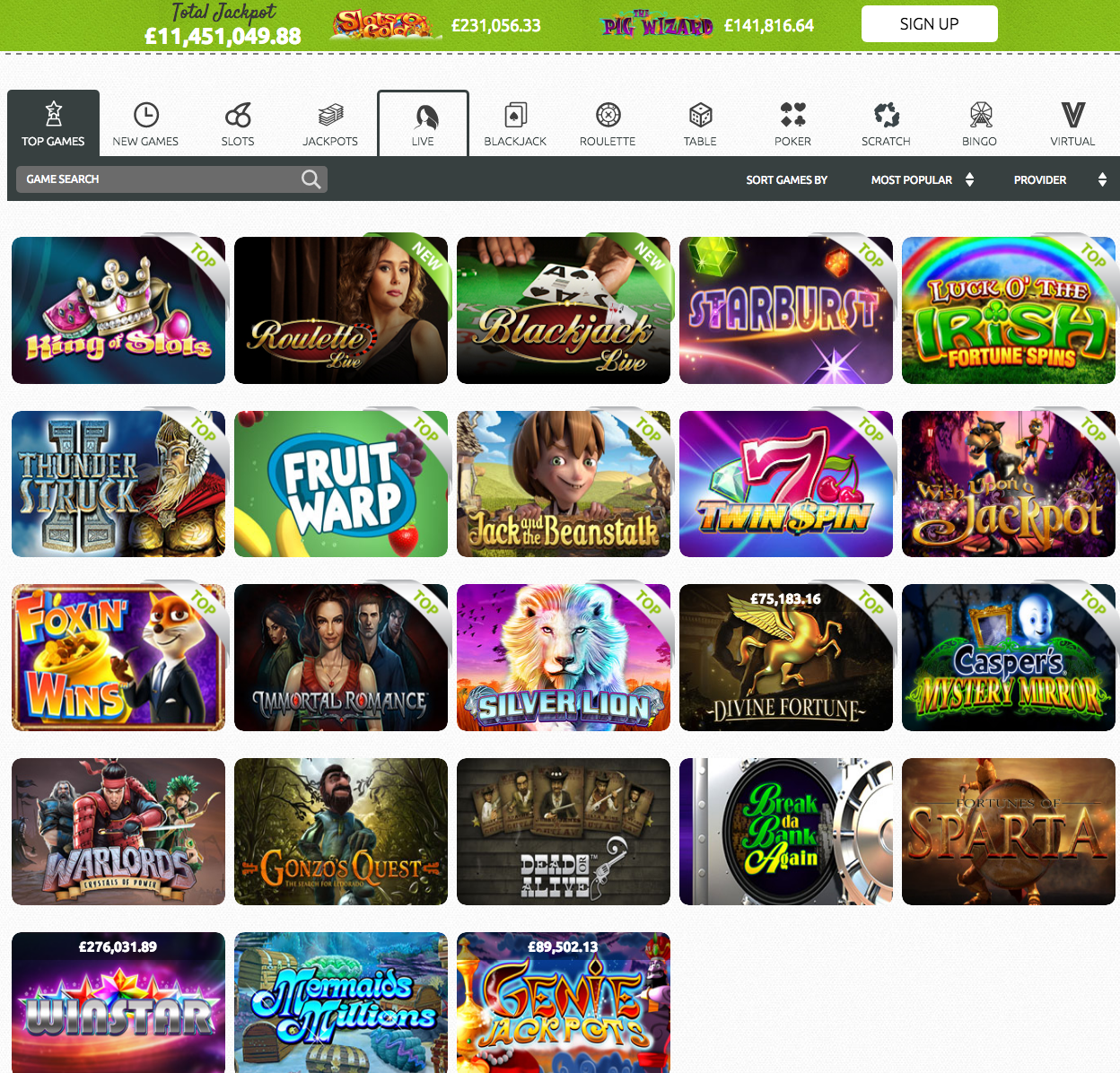Open the Blackjack category tab
The image size is (1120, 1073).
tap(515, 123)
